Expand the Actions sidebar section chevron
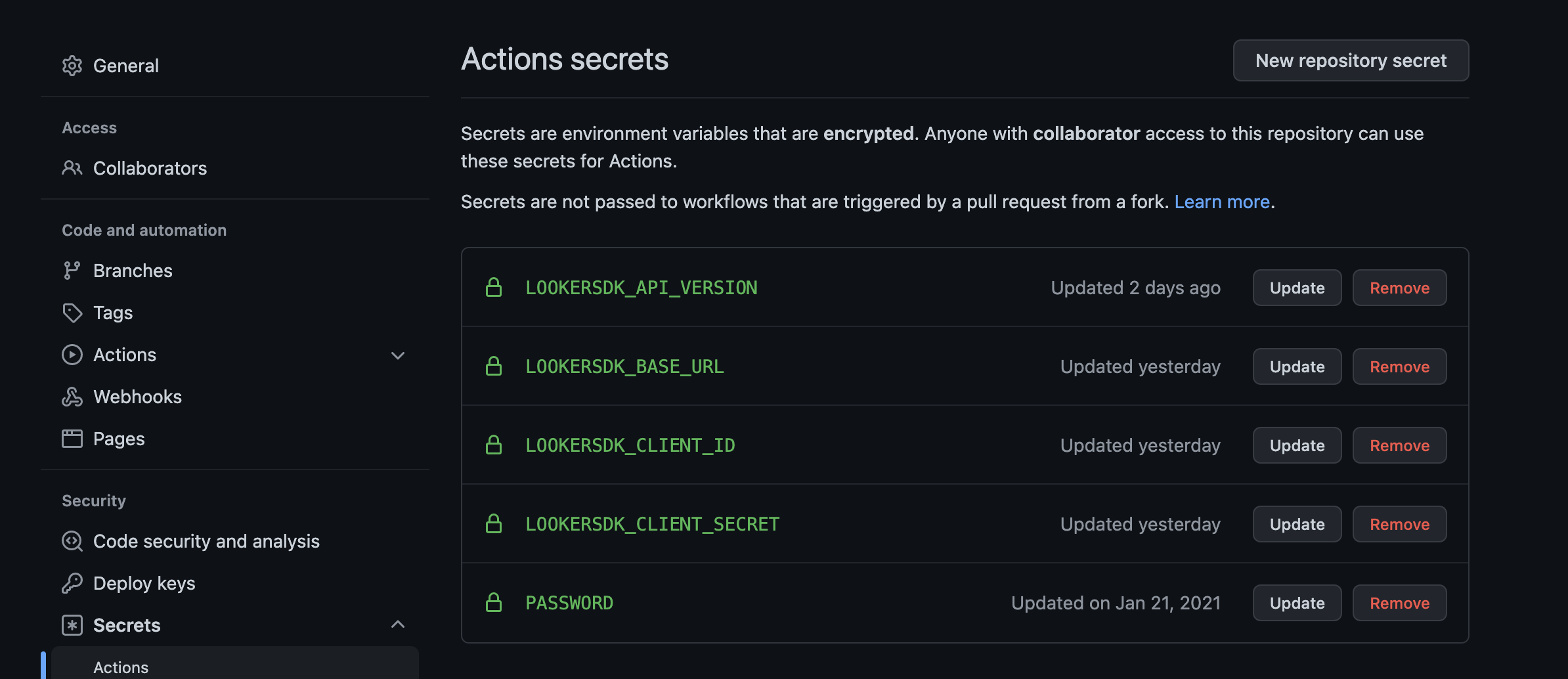1568x679 pixels. tap(398, 355)
